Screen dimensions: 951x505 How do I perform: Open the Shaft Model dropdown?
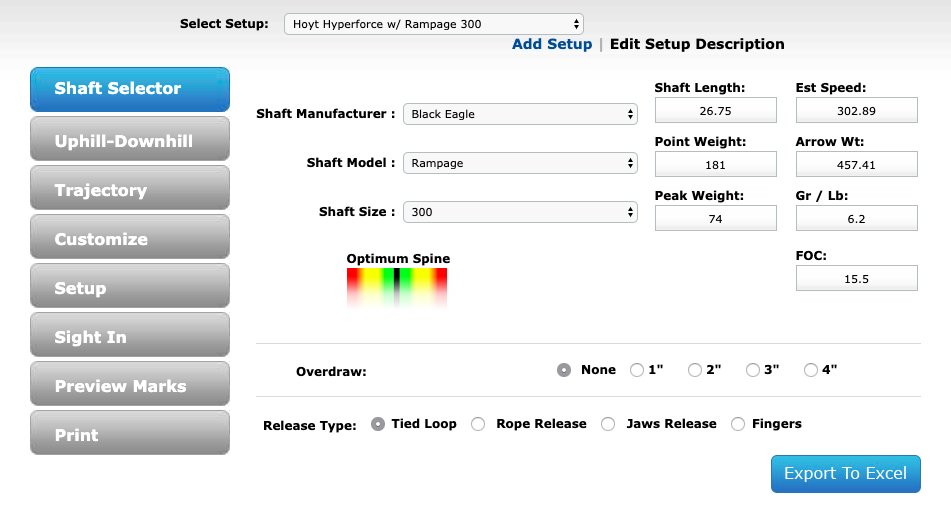coord(520,163)
